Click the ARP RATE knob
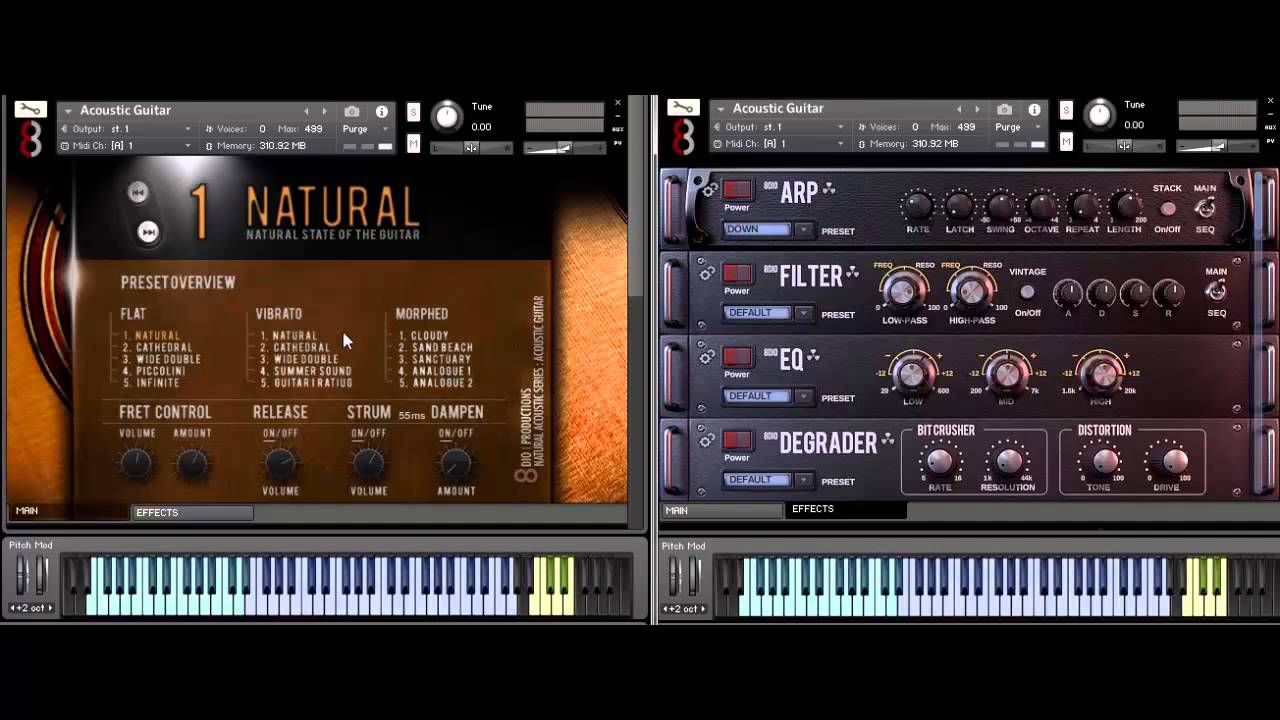 [x=917, y=207]
